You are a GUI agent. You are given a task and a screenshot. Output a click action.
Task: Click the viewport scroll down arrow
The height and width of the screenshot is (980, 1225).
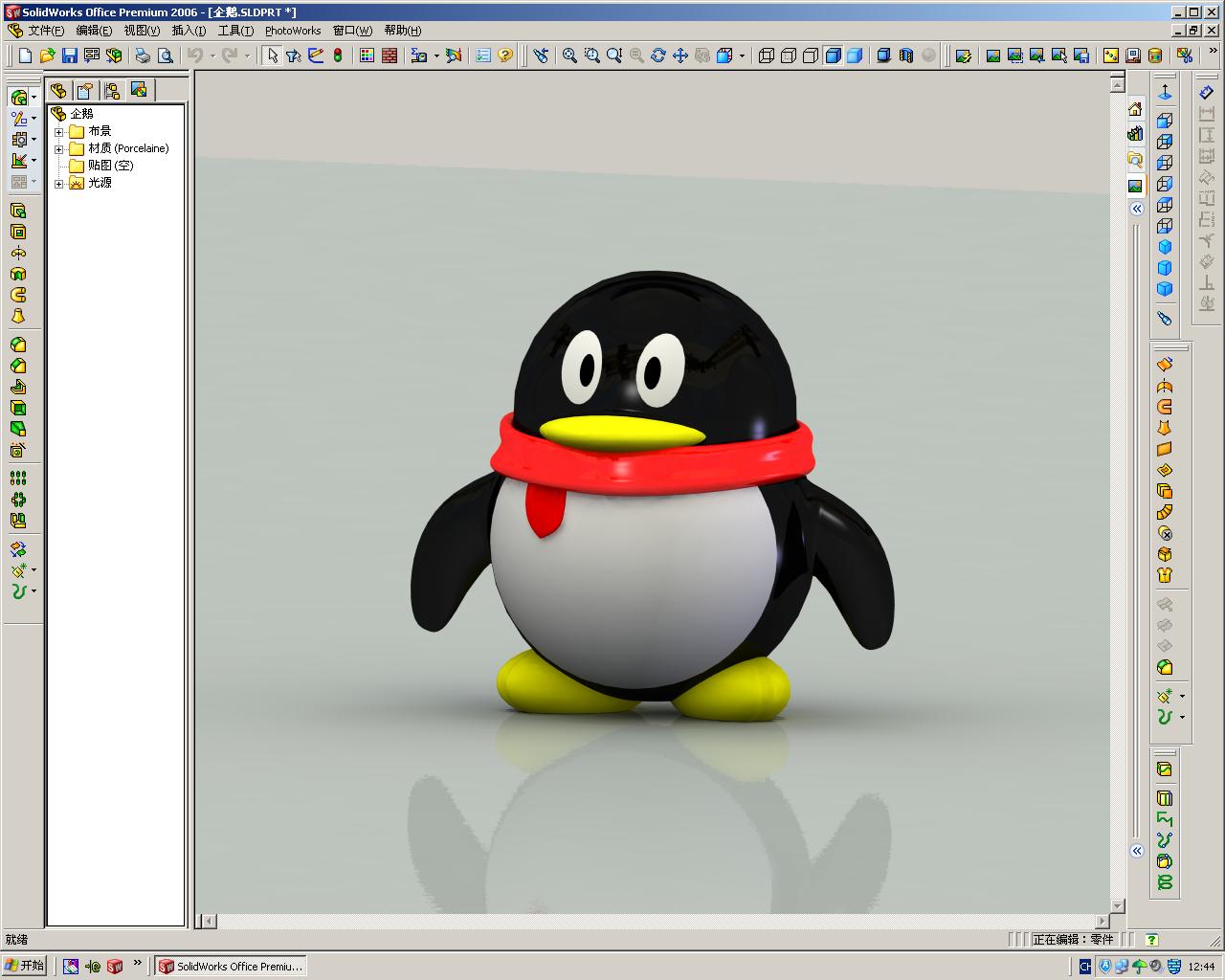tap(1117, 905)
